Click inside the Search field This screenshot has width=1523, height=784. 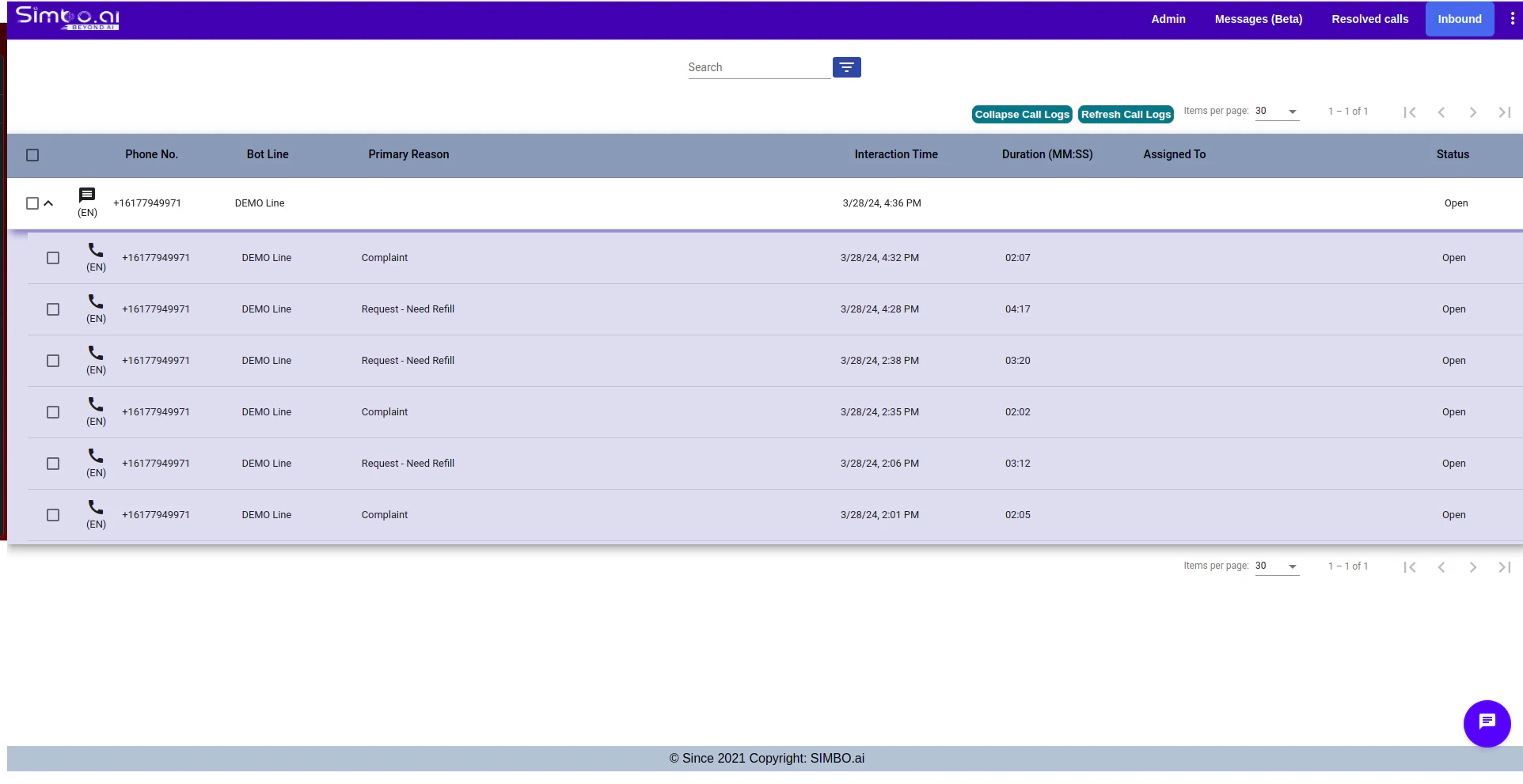click(x=756, y=67)
